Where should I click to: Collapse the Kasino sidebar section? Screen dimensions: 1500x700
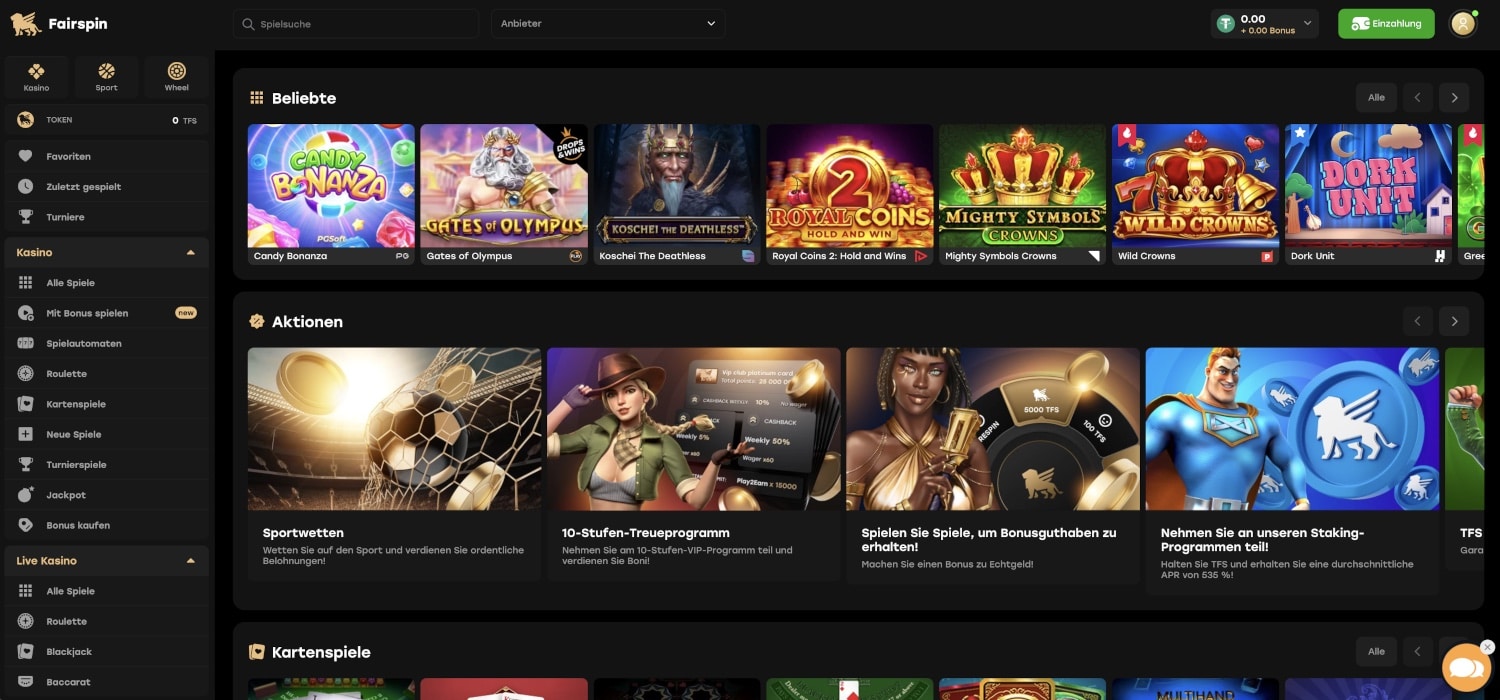191,253
